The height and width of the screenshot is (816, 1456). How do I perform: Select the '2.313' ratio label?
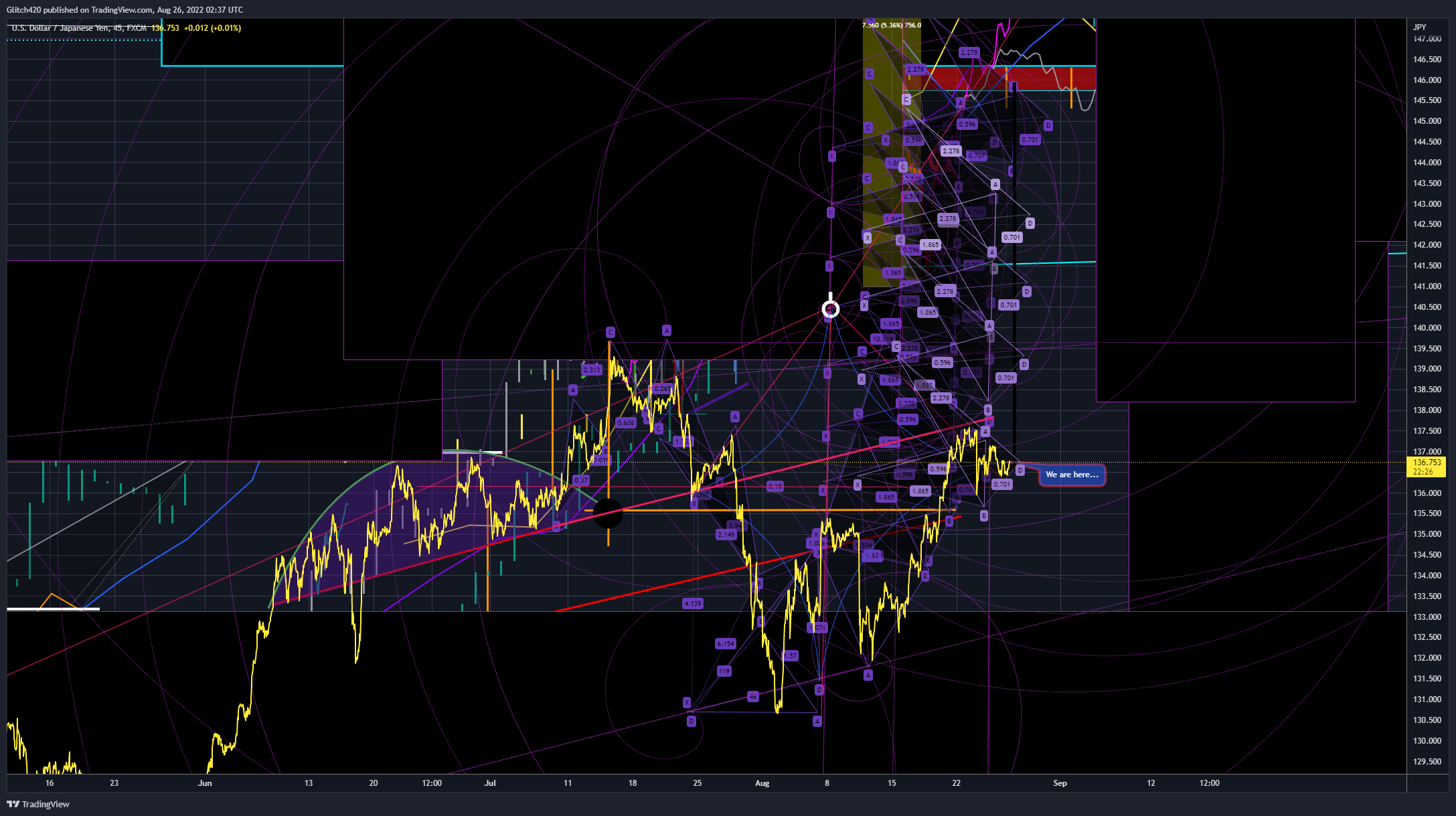point(592,370)
